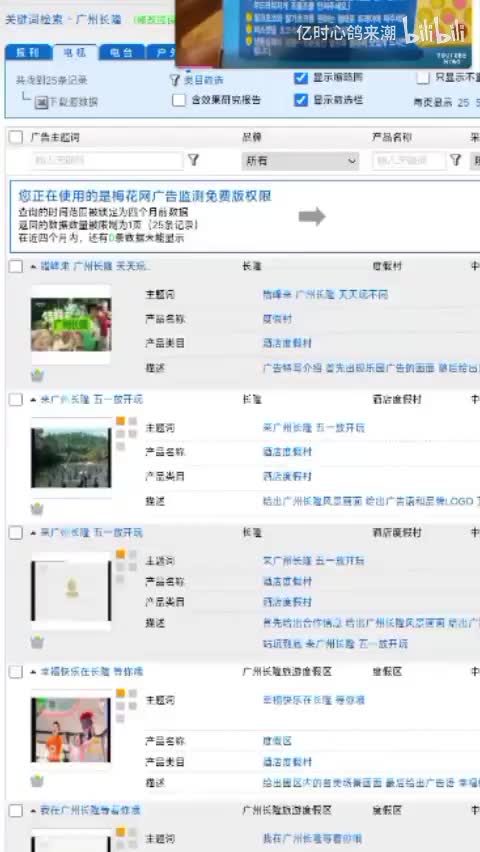Click the 下载原数据 download icon
The height and width of the screenshot is (852, 480).
point(41,102)
